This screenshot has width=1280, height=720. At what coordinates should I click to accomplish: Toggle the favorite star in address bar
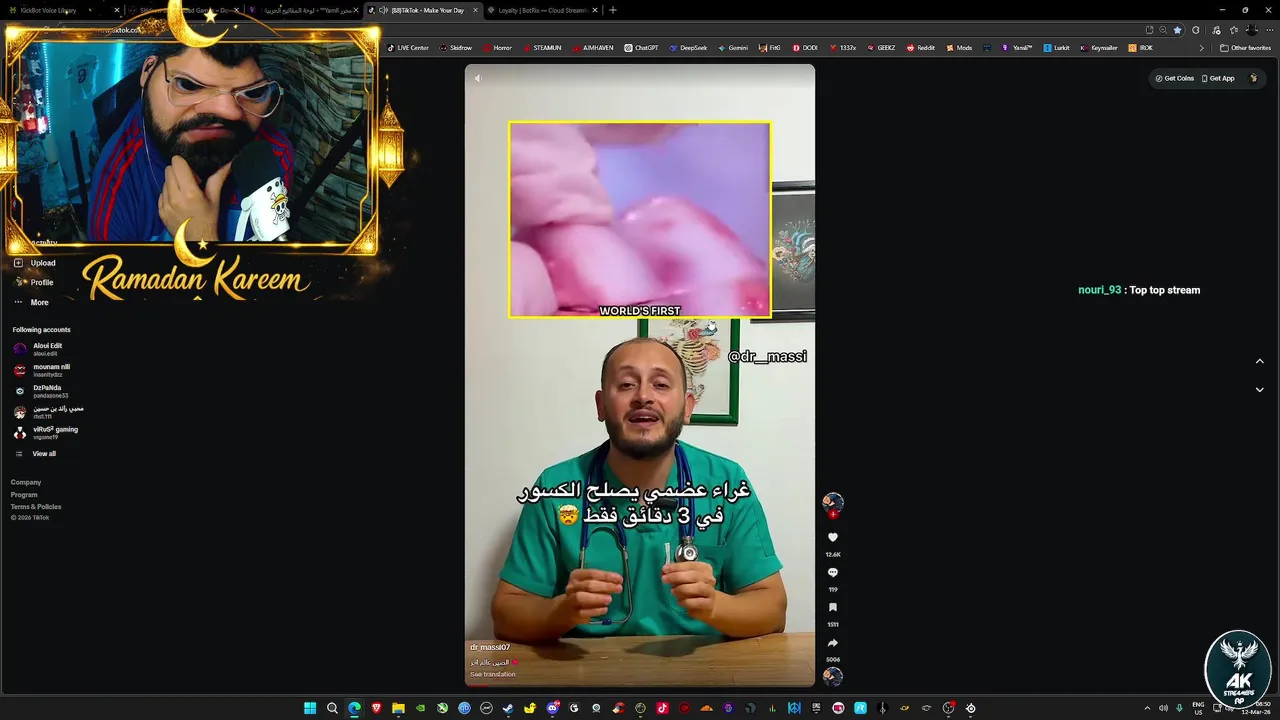[1177, 30]
